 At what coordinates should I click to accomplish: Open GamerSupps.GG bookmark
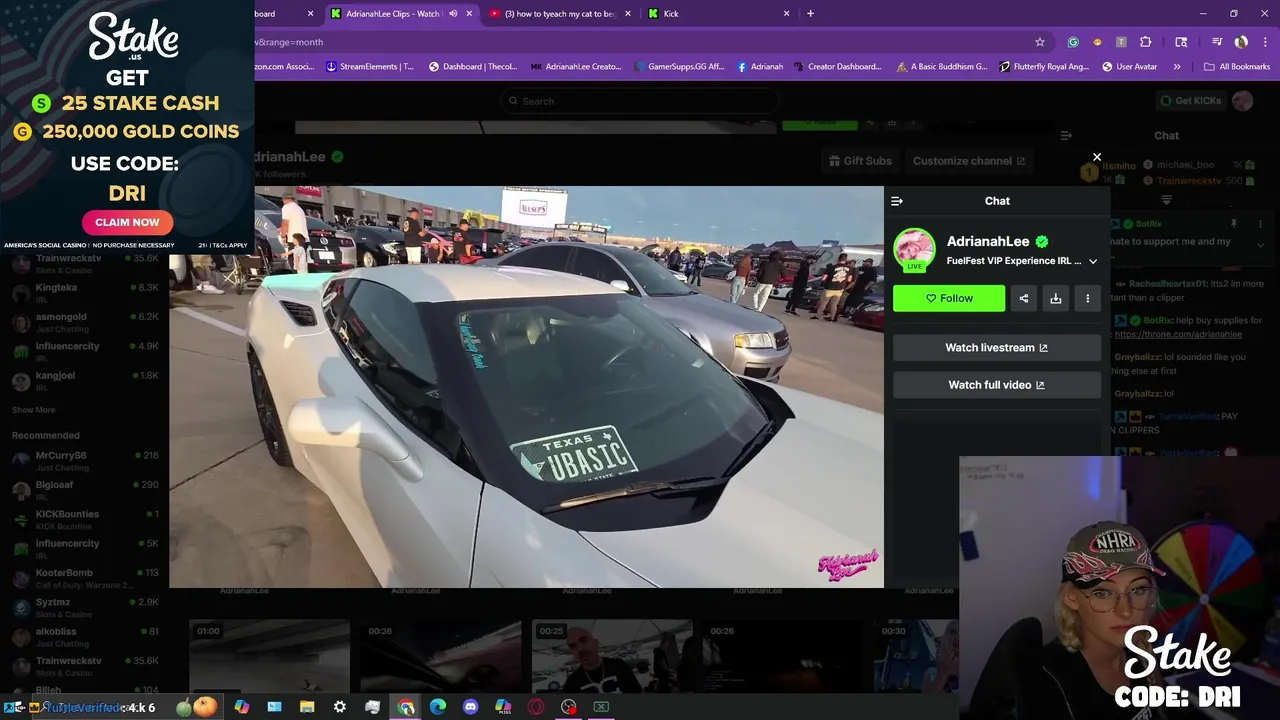click(x=678, y=67)
